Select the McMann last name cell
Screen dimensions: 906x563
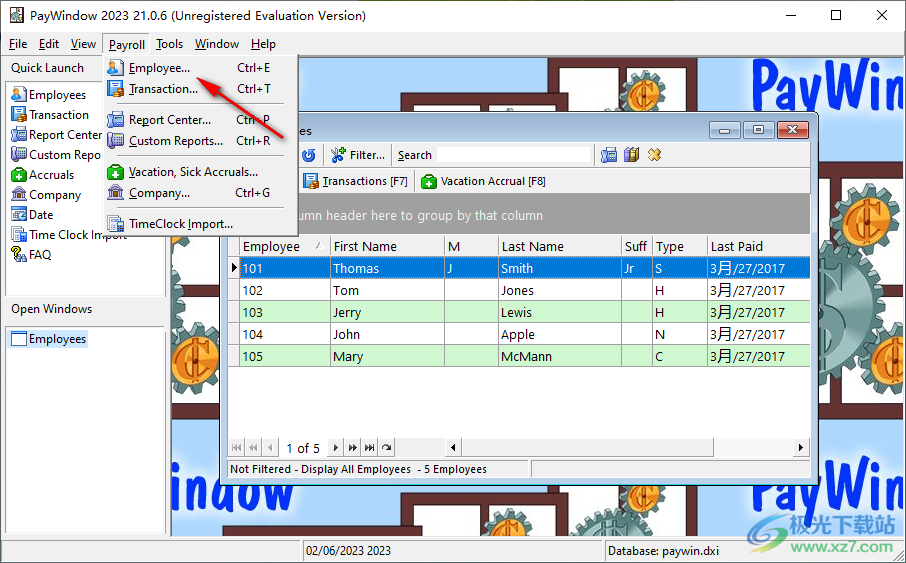point(559,356)
